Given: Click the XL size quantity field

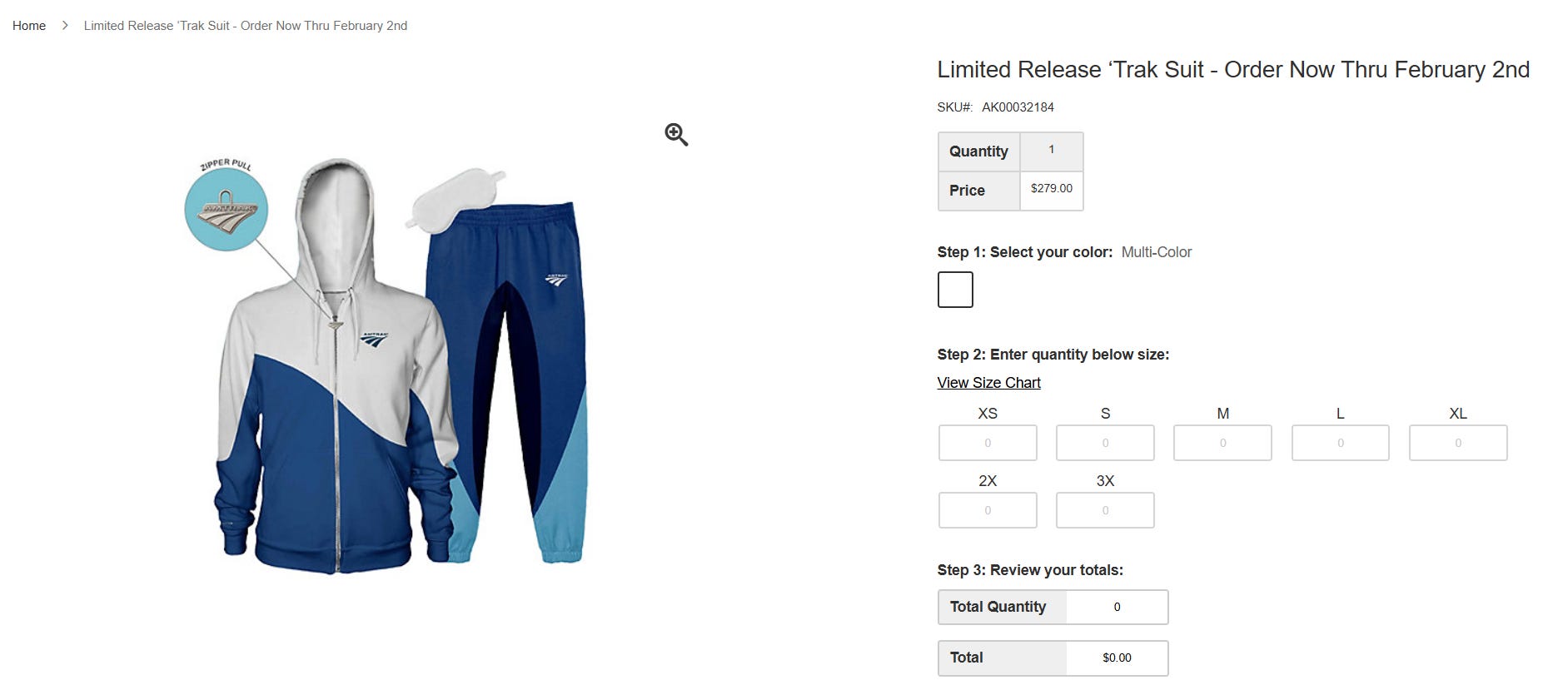Looking at the screenshot, I should click(1458, 443).
